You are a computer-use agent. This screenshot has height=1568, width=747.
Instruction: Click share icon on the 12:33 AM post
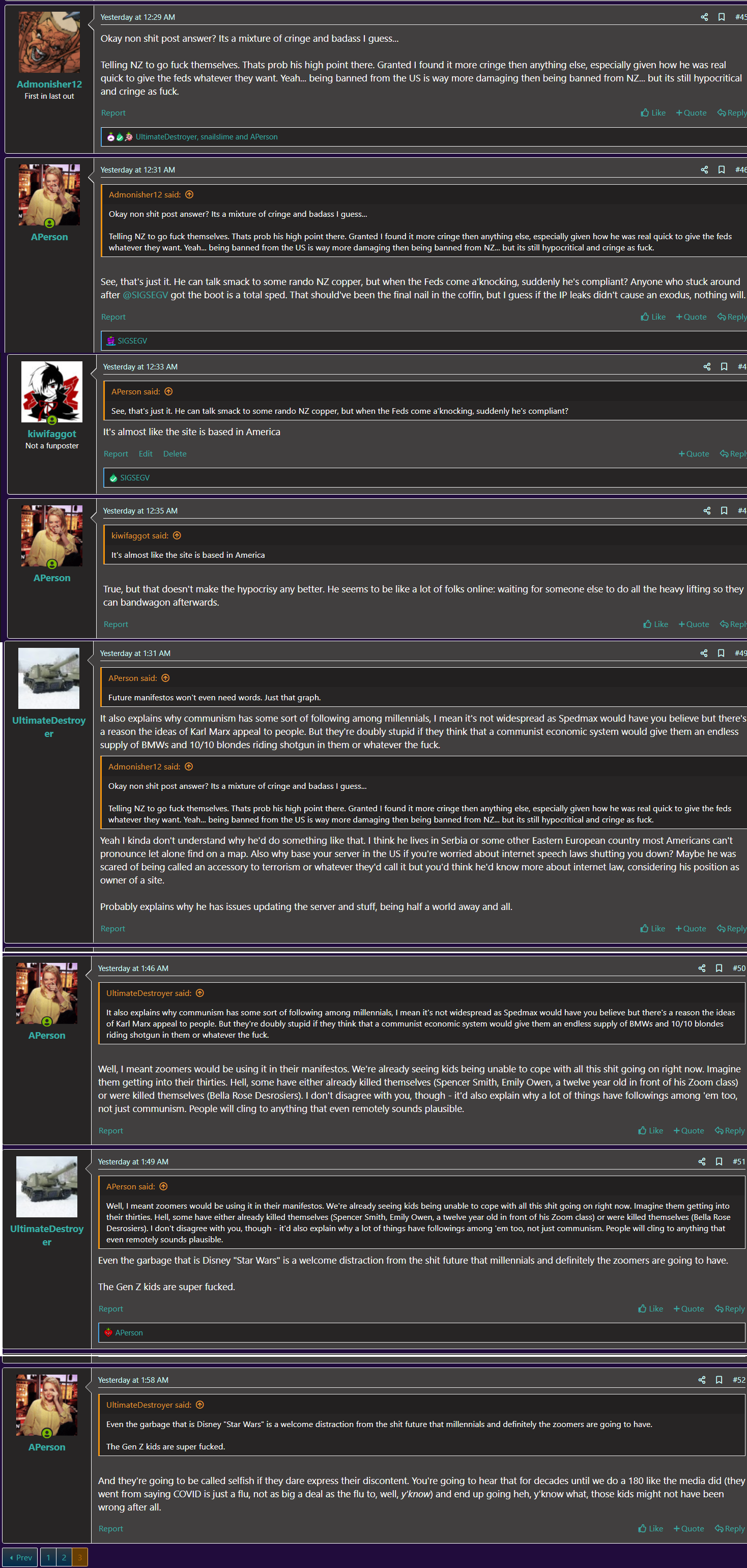point(707,367)
